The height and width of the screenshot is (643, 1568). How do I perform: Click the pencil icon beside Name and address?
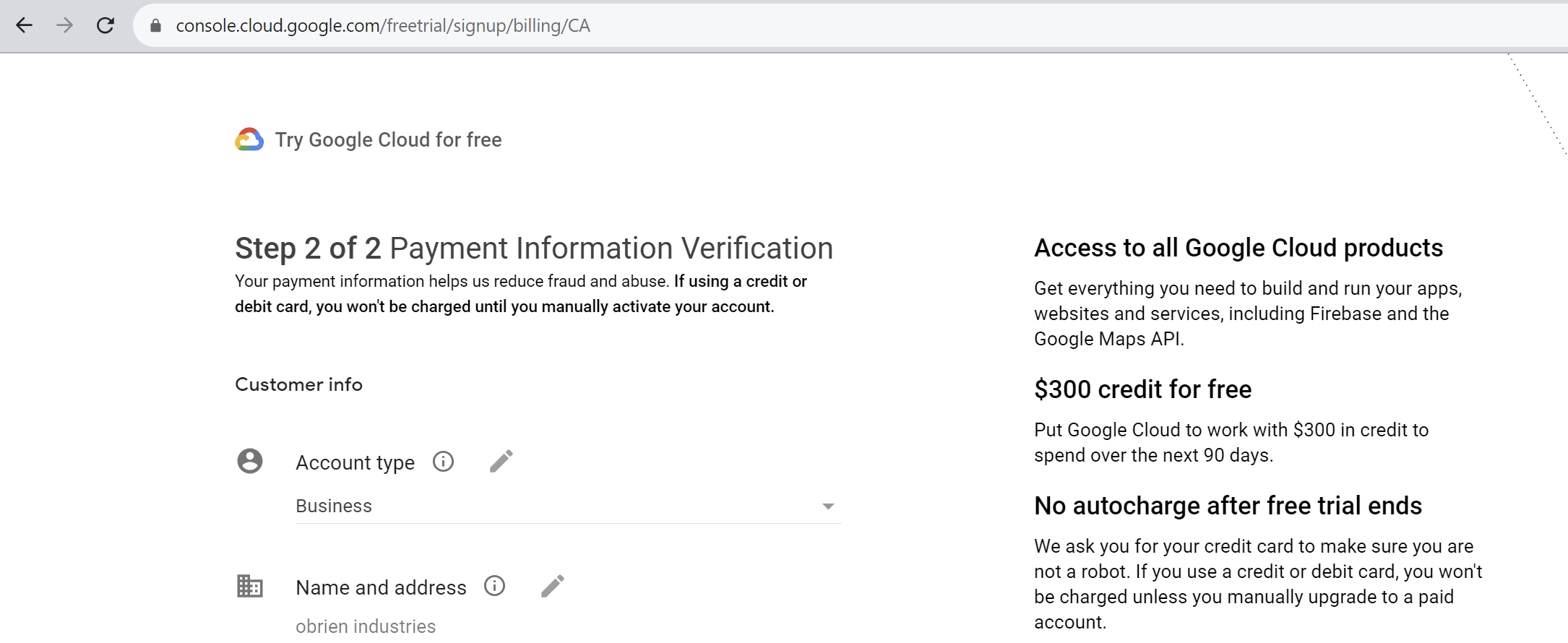pyautogui.click(x=553, y=585)
